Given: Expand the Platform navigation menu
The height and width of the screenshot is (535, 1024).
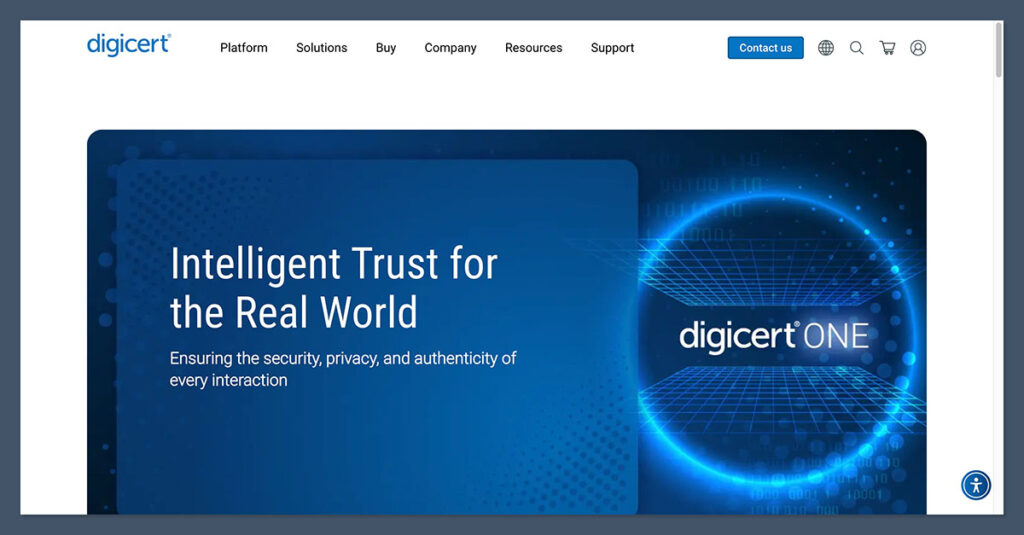Looking at the screenshot, I should pos(244,48).
